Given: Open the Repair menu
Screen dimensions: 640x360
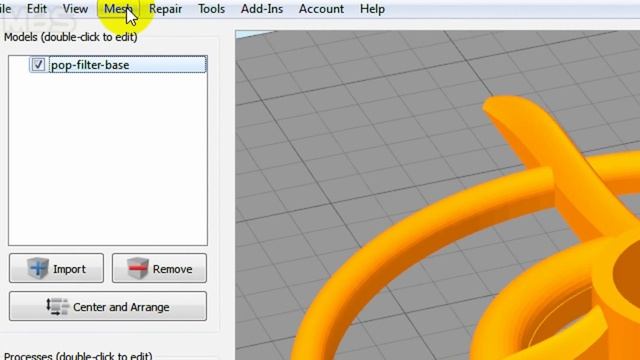Looking at the screenshot, I should click(x=165, y=9).
